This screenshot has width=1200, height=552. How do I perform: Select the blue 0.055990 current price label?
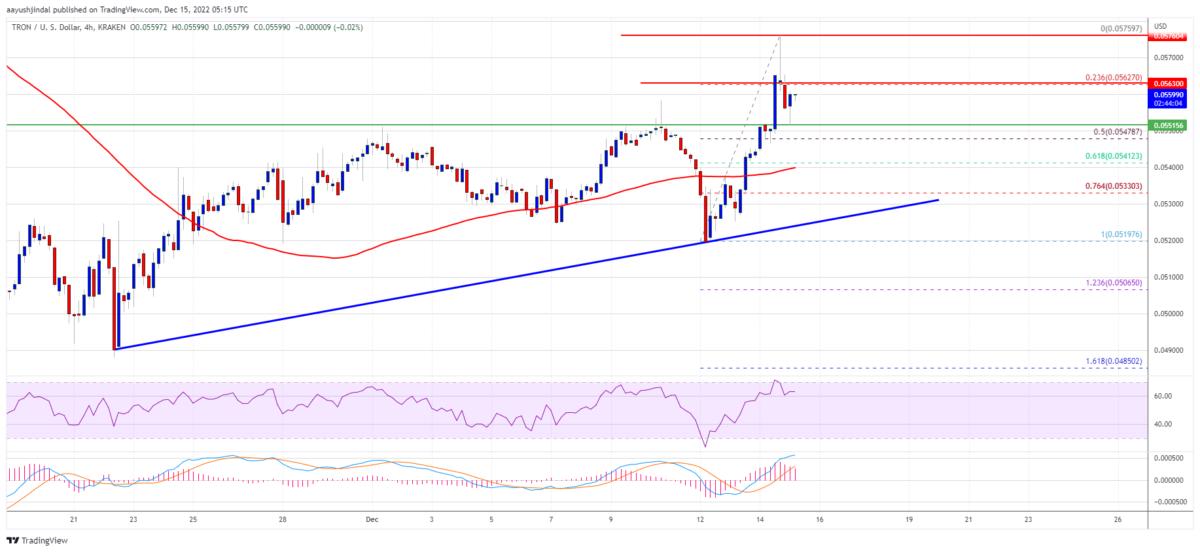coord(1168,94)
